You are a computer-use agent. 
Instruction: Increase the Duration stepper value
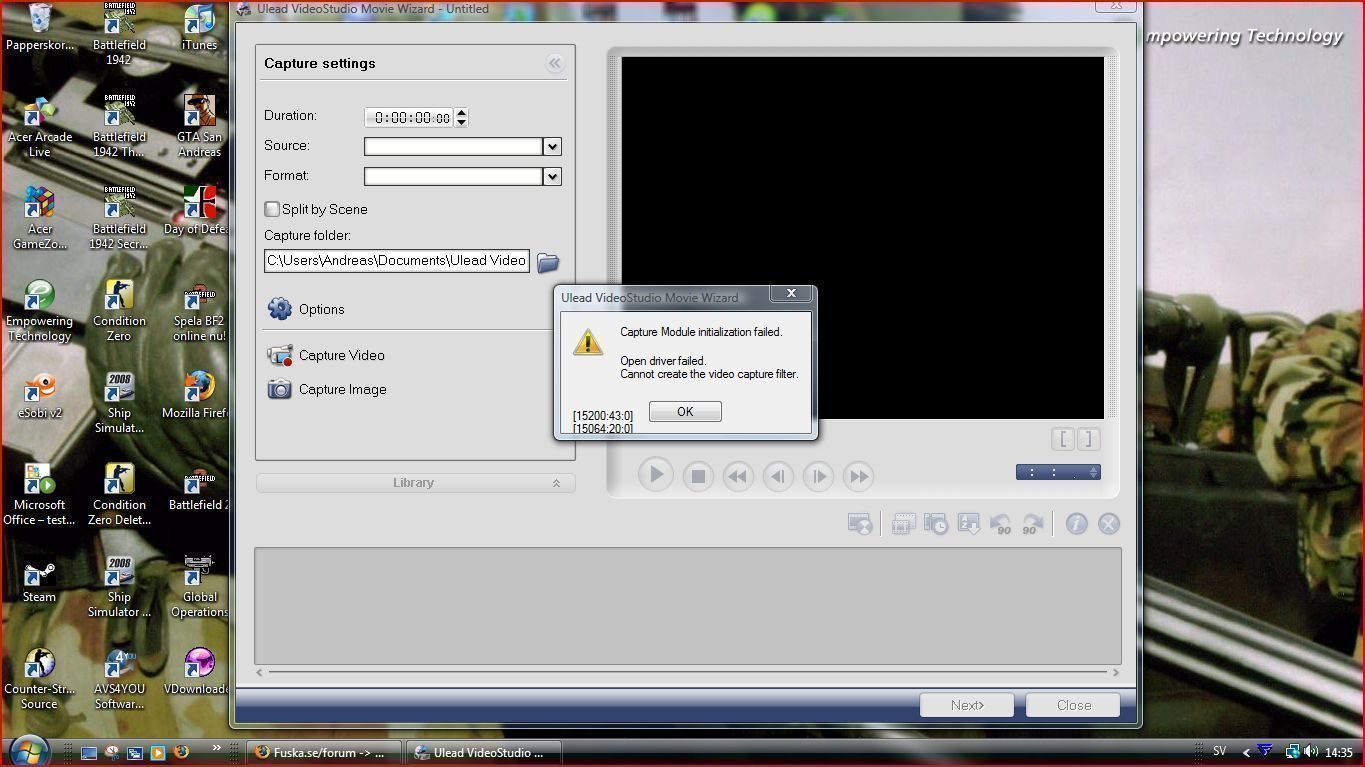461,112
